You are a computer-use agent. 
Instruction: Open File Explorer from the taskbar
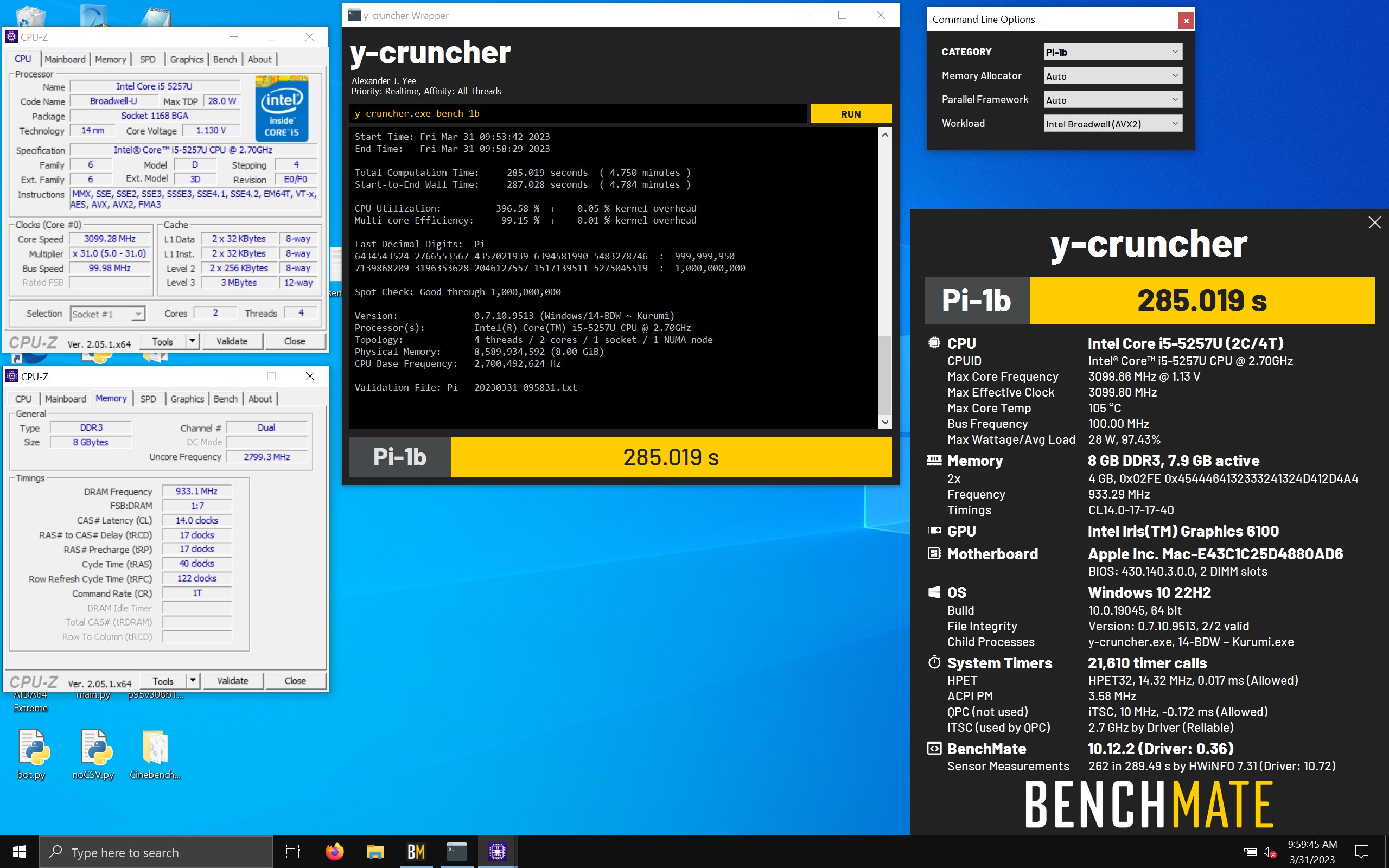(x=375, y=851)
